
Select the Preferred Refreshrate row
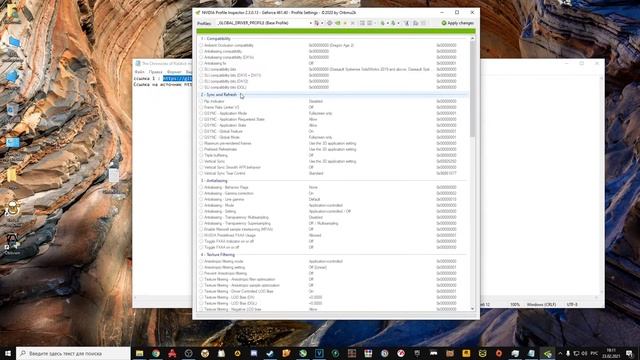coord(333,149)
